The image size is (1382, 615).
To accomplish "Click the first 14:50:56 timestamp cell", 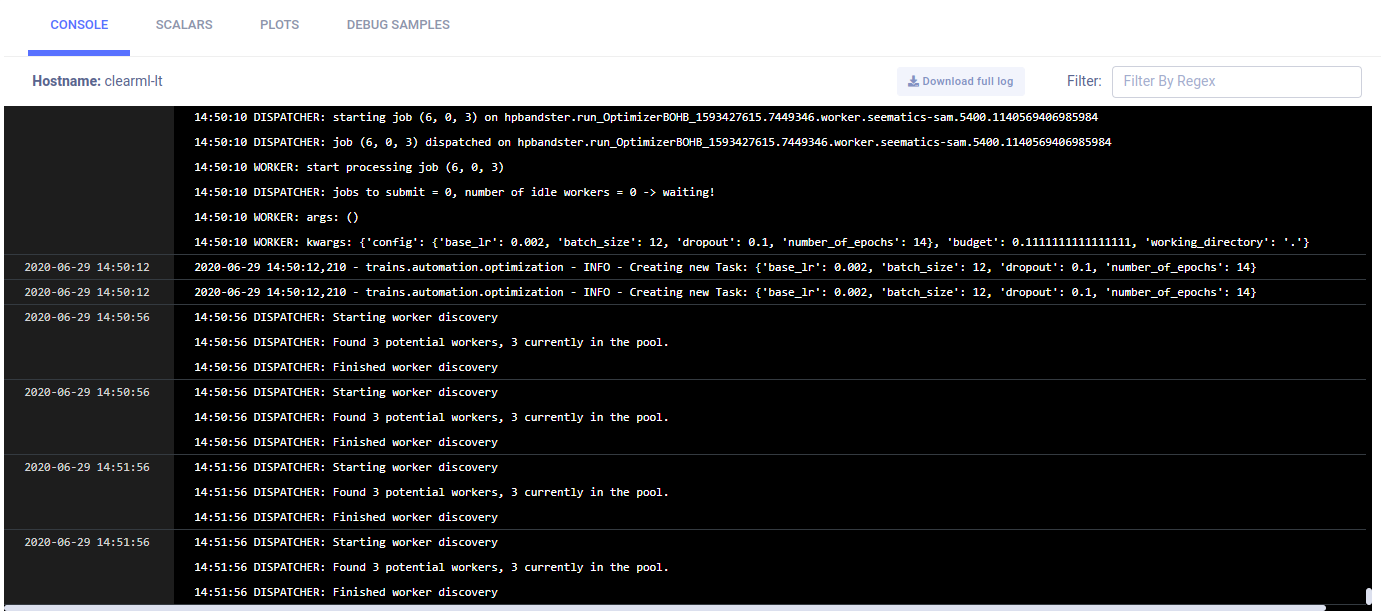I will click(87, 317).
